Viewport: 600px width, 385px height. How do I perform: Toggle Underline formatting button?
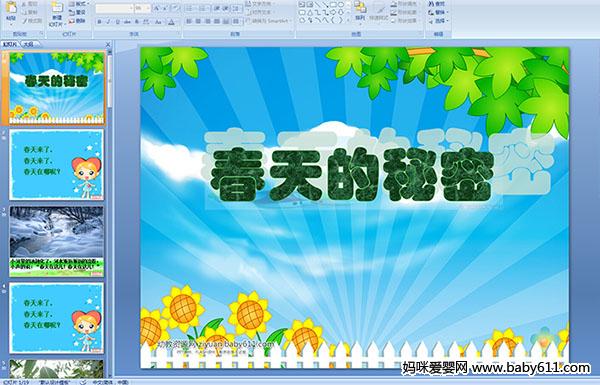tap(117, 22)
